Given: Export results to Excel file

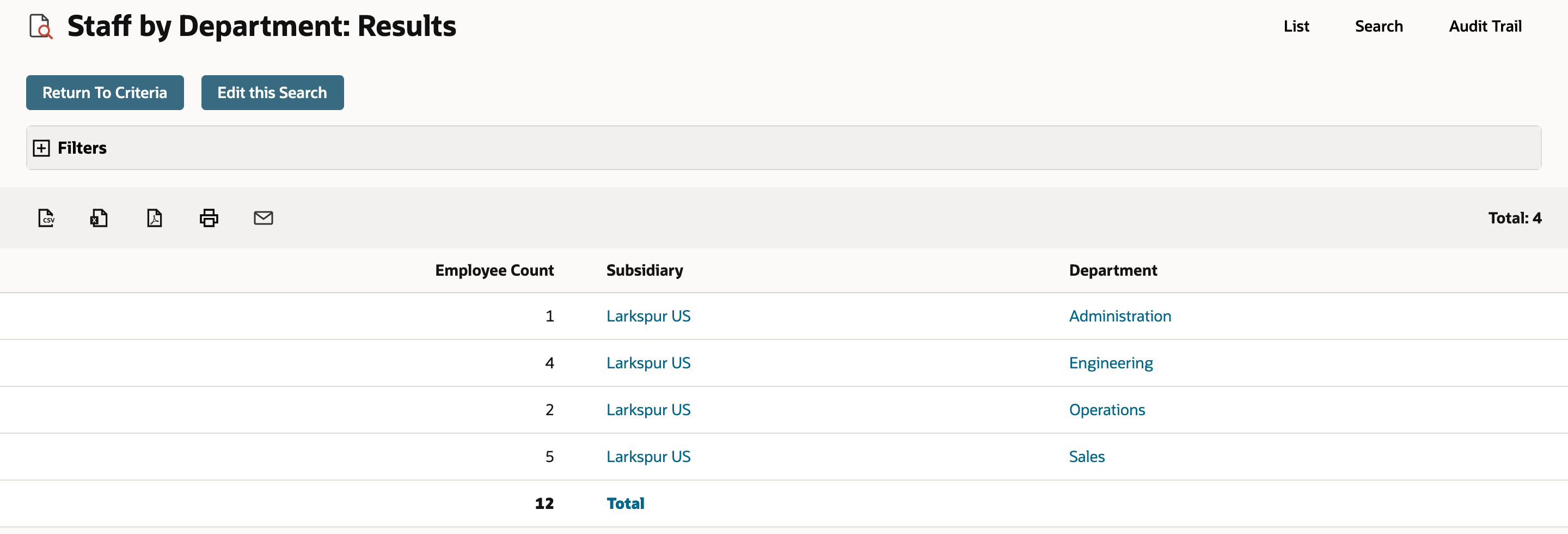Looking at the screenshot, I should click(x=99, y=218).
